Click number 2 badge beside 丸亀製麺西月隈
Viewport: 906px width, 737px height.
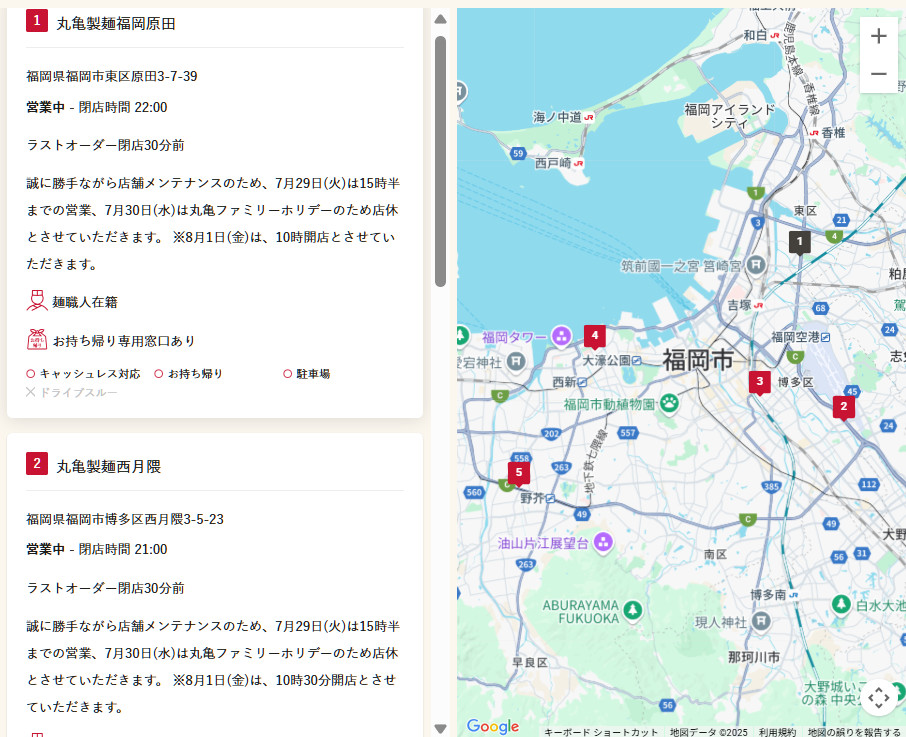tap(37, 464)
